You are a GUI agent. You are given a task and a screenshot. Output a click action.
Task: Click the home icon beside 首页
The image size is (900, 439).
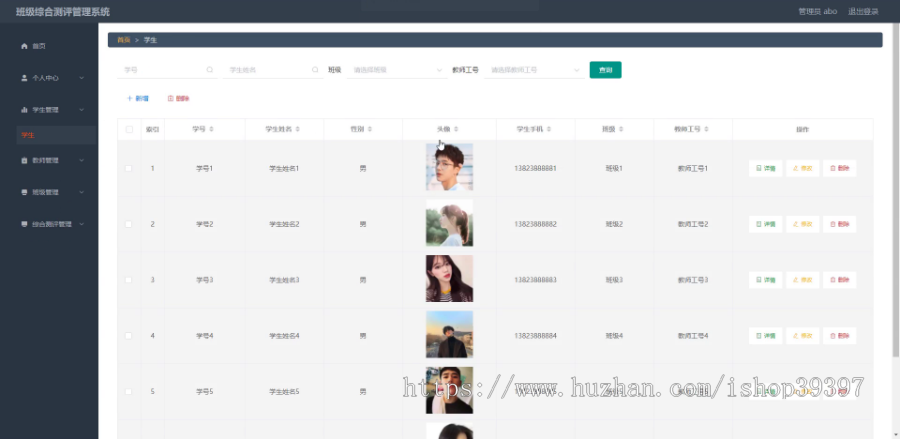24,46
